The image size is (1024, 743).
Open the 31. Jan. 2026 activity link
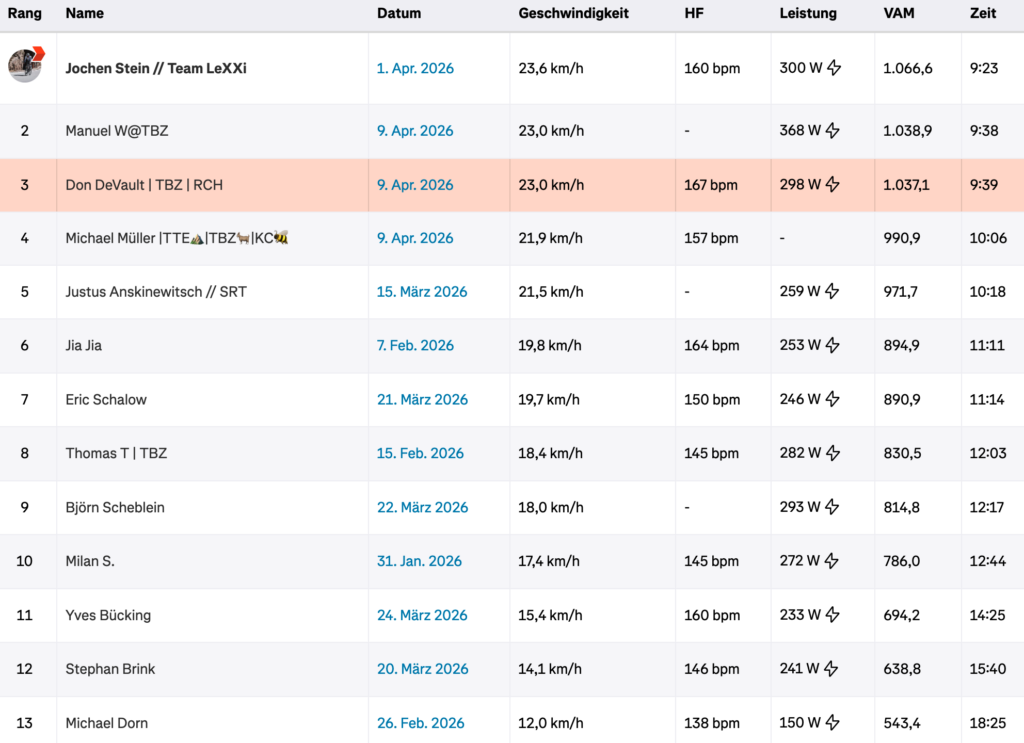(419, 561)
